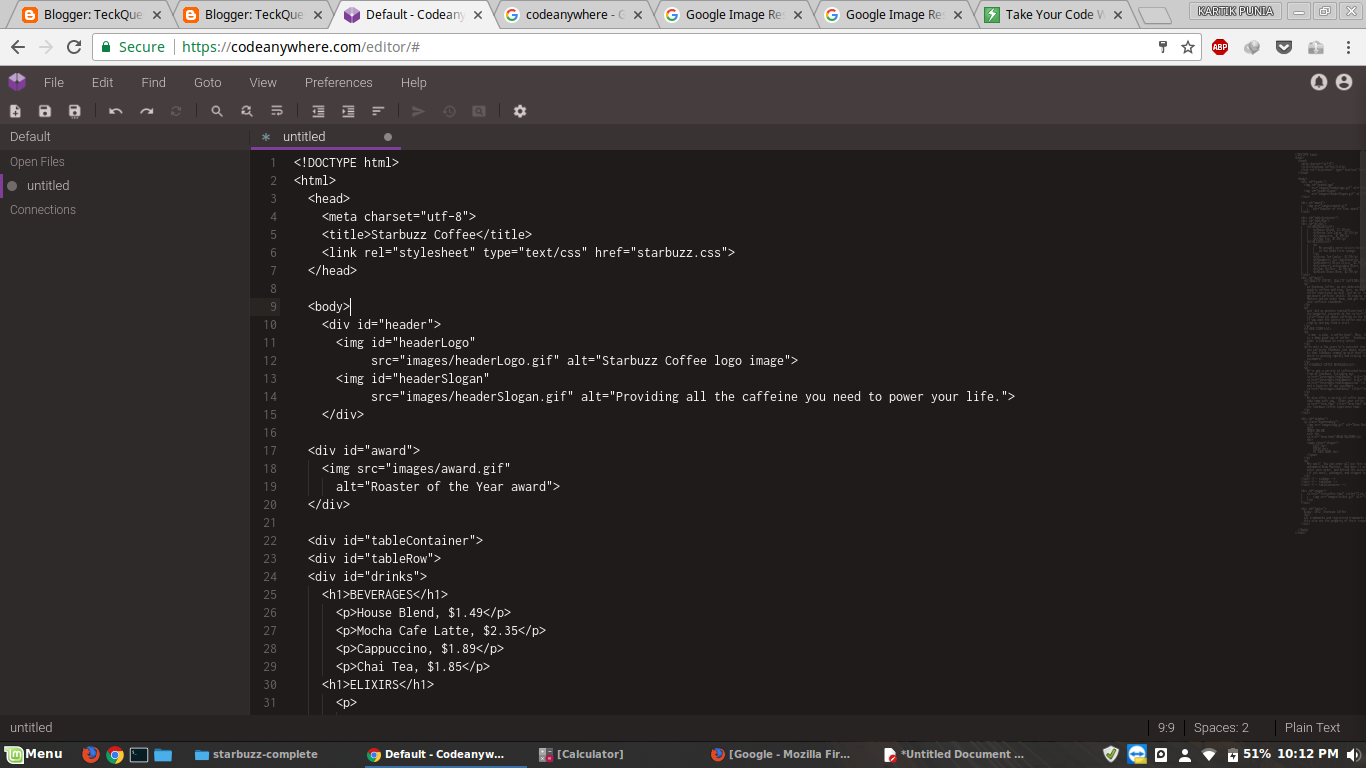
Task: Bookmark this page with star icon
Action: pyautogui.click(x=1188, y=47)
